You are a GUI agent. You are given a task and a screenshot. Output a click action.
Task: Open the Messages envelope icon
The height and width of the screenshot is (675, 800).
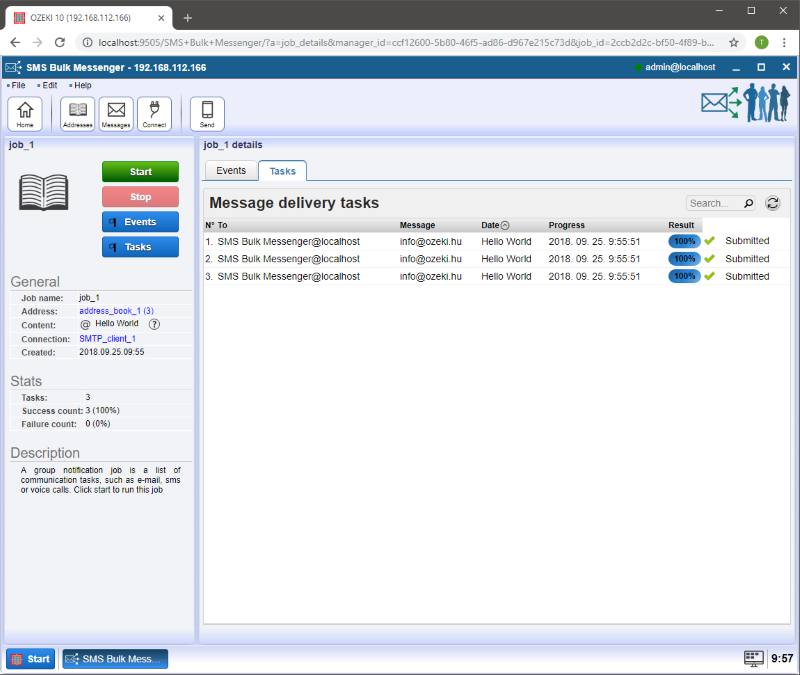point(116,114)
